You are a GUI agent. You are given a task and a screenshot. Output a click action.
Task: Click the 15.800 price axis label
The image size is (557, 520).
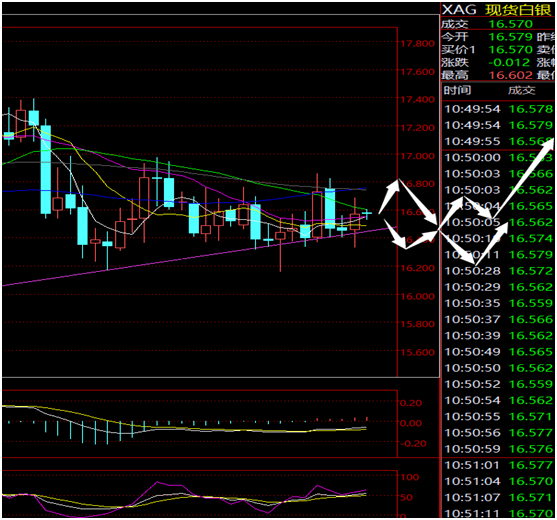coord(418,324)
